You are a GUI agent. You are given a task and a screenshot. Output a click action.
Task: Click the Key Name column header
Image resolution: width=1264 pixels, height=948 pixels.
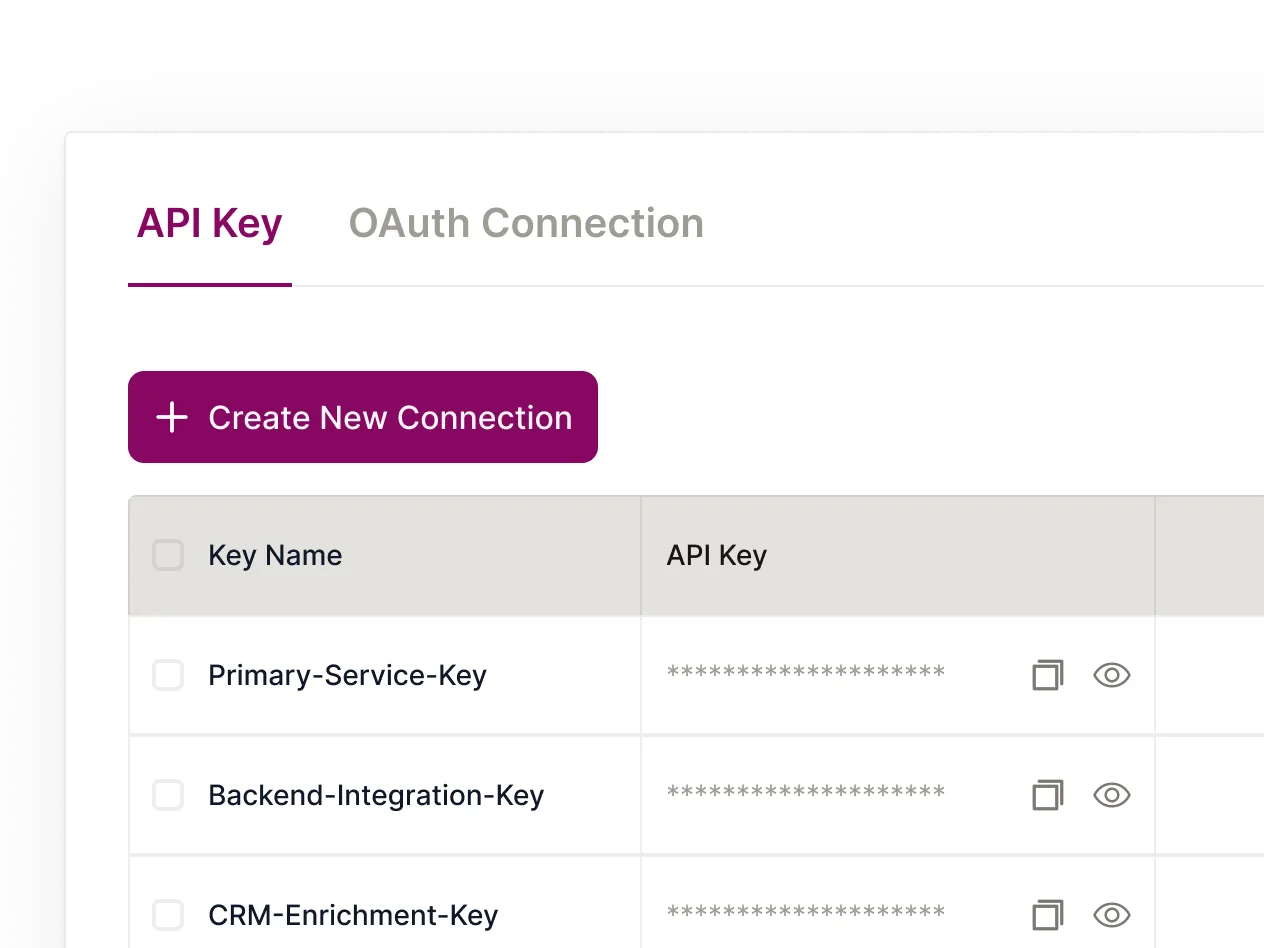[x=275, y=555]
